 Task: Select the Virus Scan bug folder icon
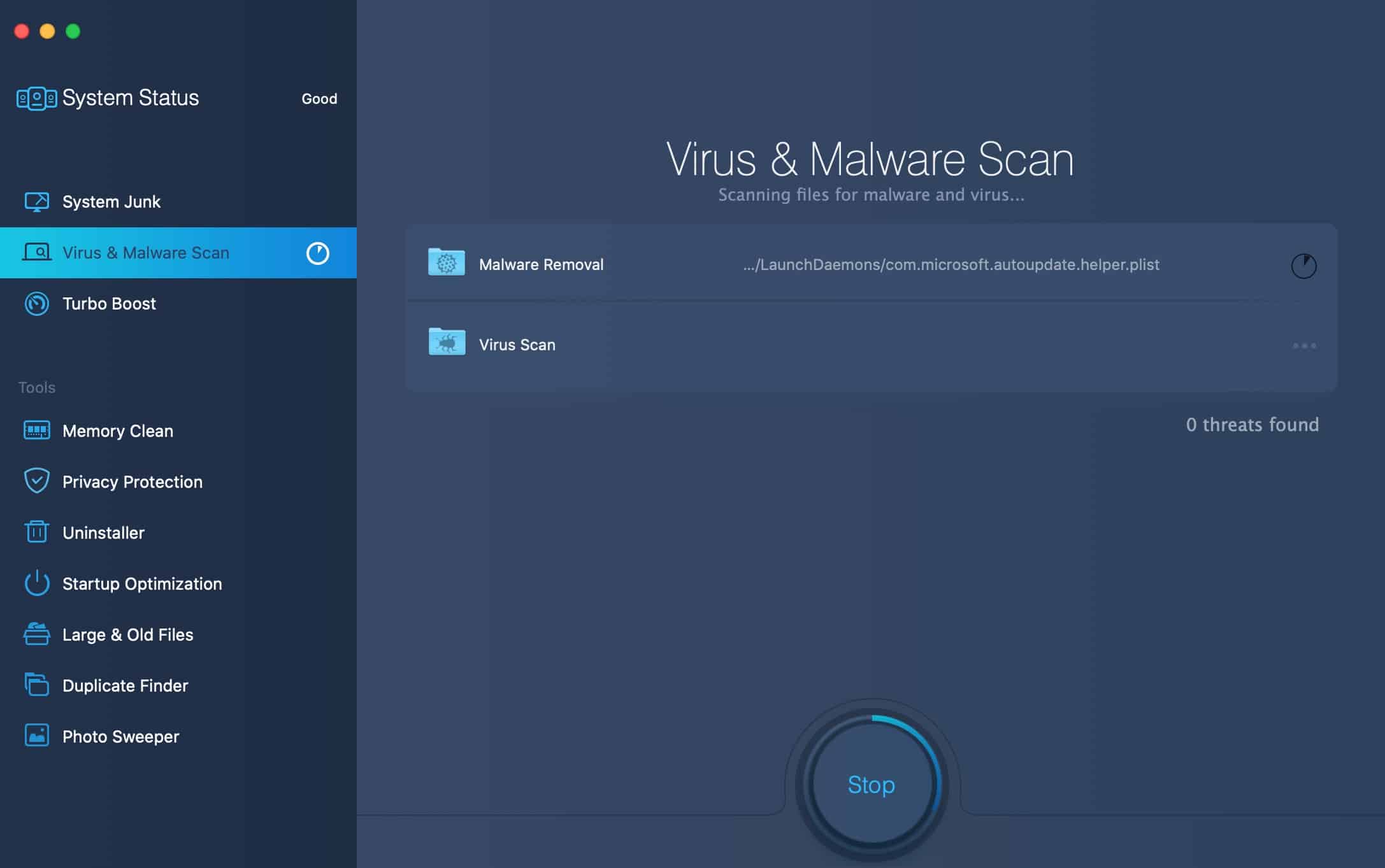click(x=447, y=343)
